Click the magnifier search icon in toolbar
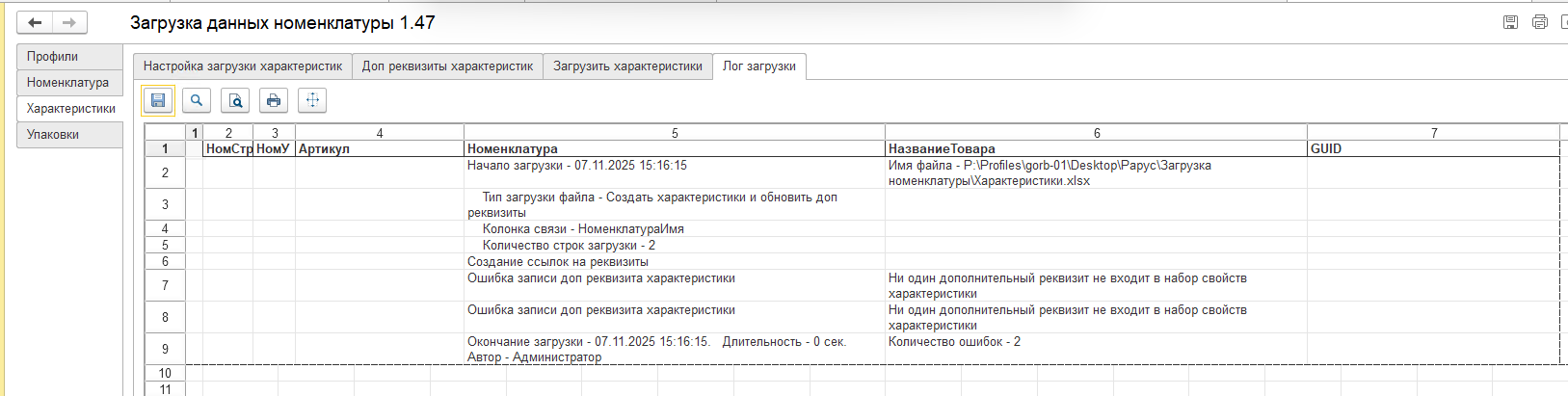Screen dimensions: 1568x396 (197, 100)
